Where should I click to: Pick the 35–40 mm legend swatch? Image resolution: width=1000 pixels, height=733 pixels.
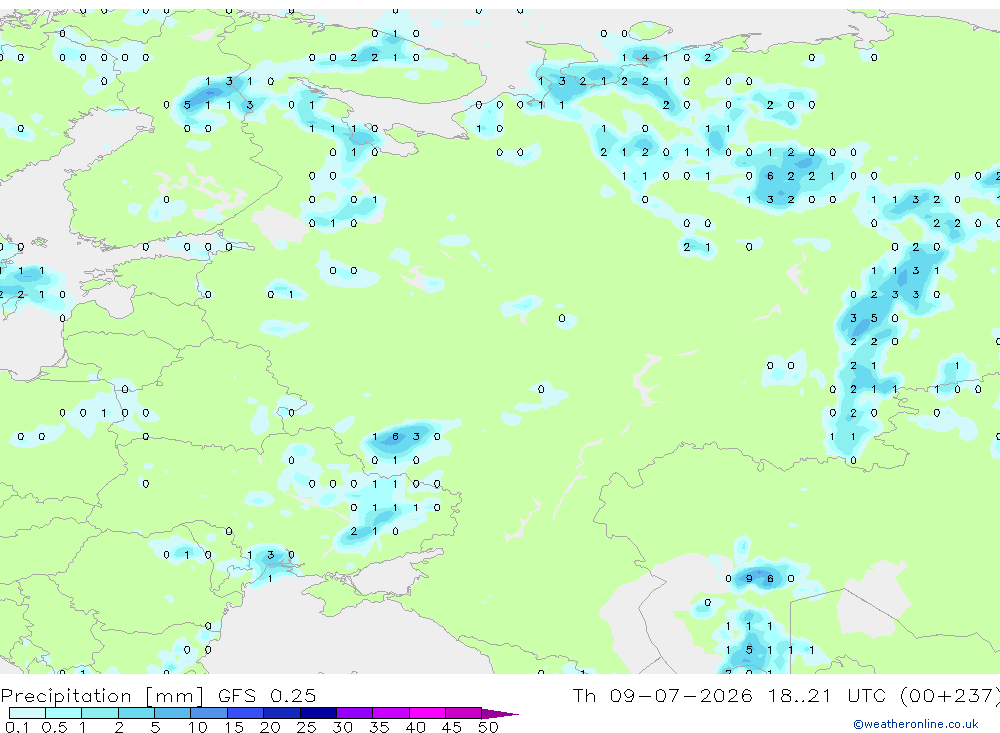point(391,713)
